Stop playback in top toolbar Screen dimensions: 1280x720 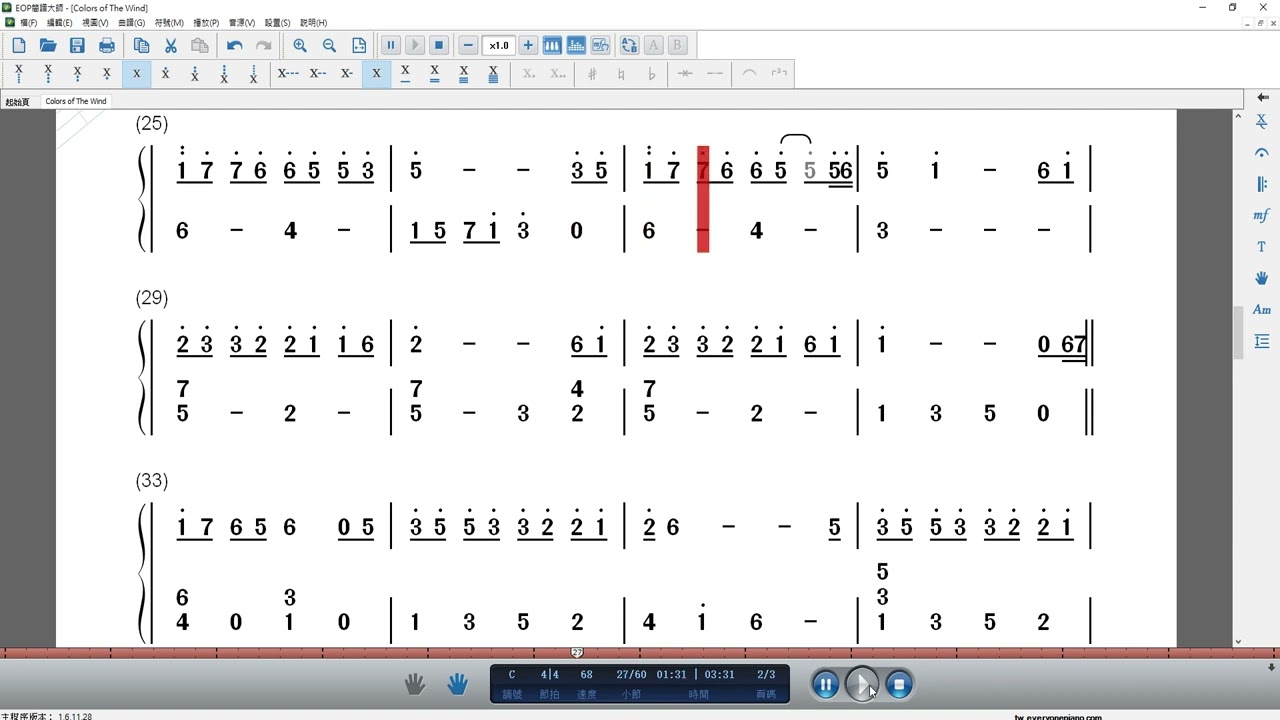(439, 45)
